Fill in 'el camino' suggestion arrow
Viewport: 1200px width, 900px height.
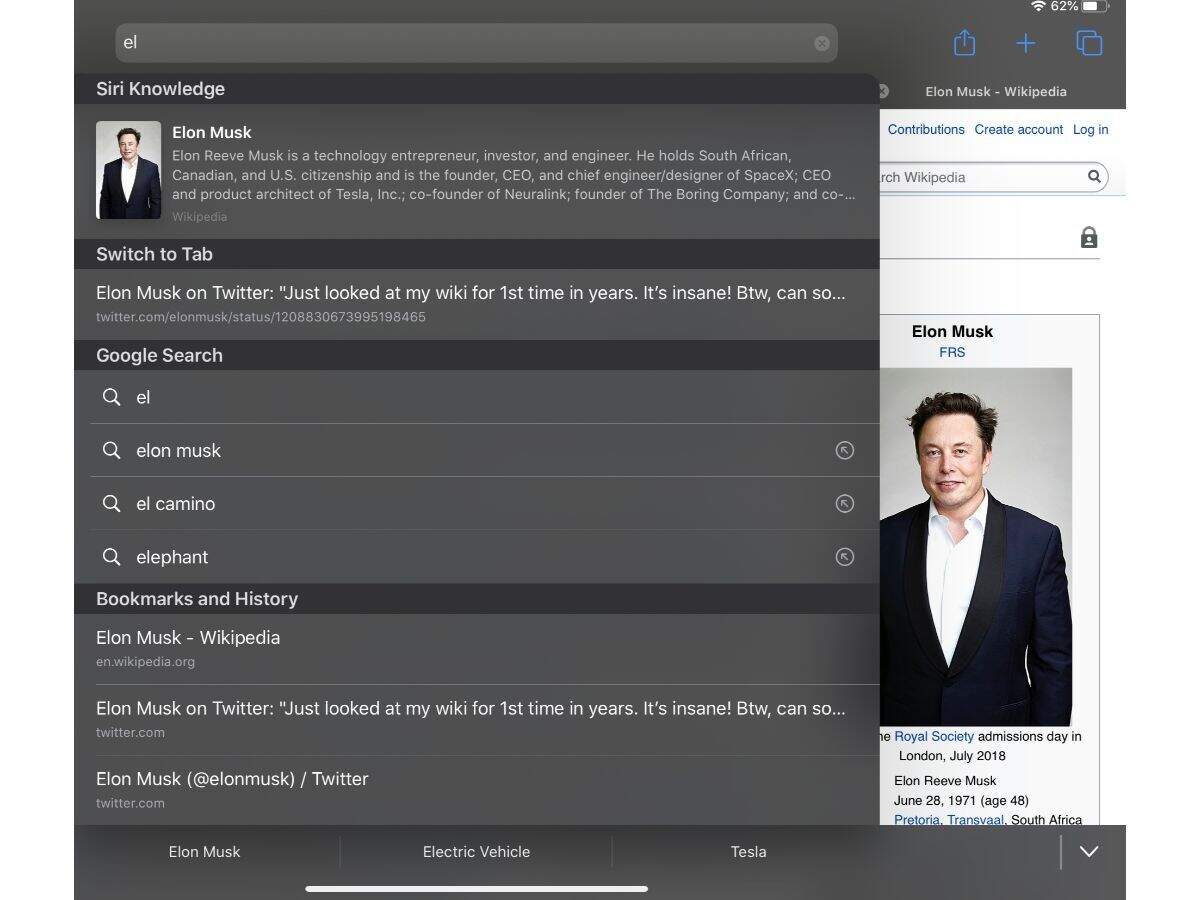coord(844,504)
